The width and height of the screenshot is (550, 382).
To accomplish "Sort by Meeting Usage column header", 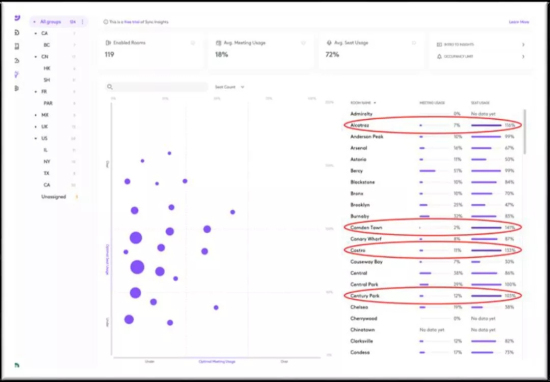I will pos(432,103).
